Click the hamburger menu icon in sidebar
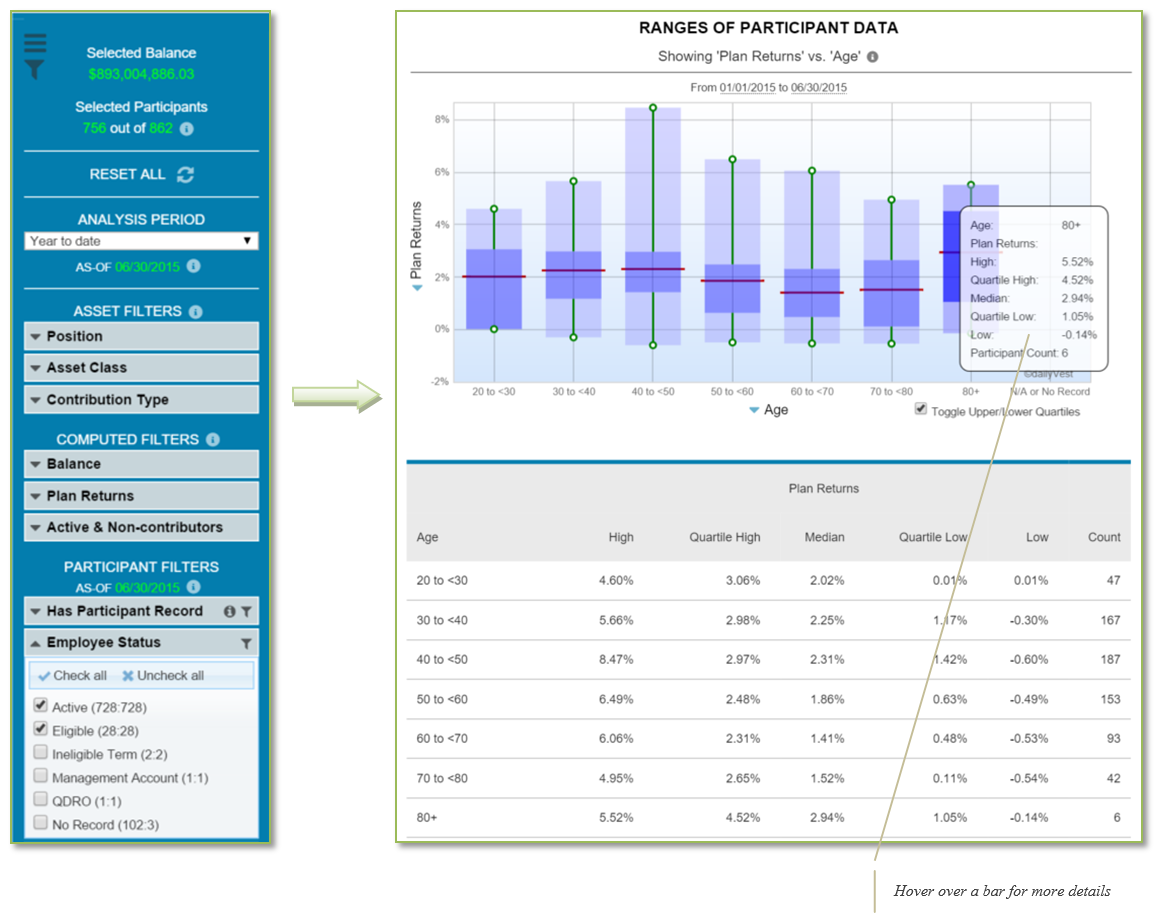 click(x=35, y=44)
